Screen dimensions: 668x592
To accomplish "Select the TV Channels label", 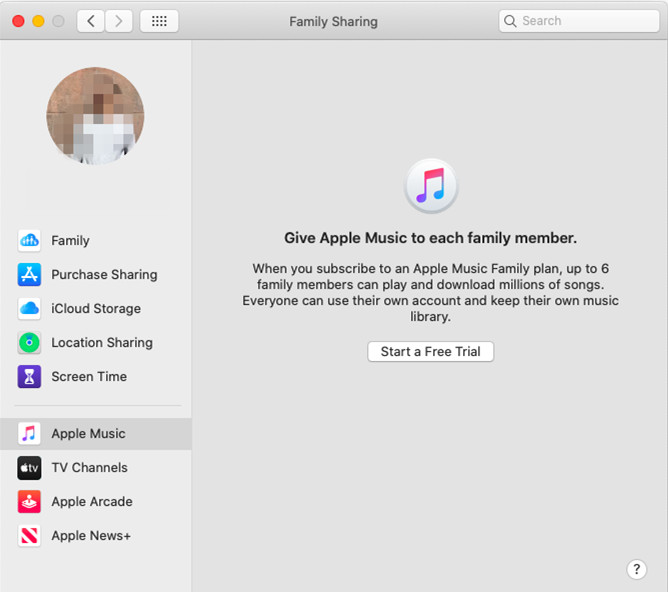I will (x=89, y=468).
